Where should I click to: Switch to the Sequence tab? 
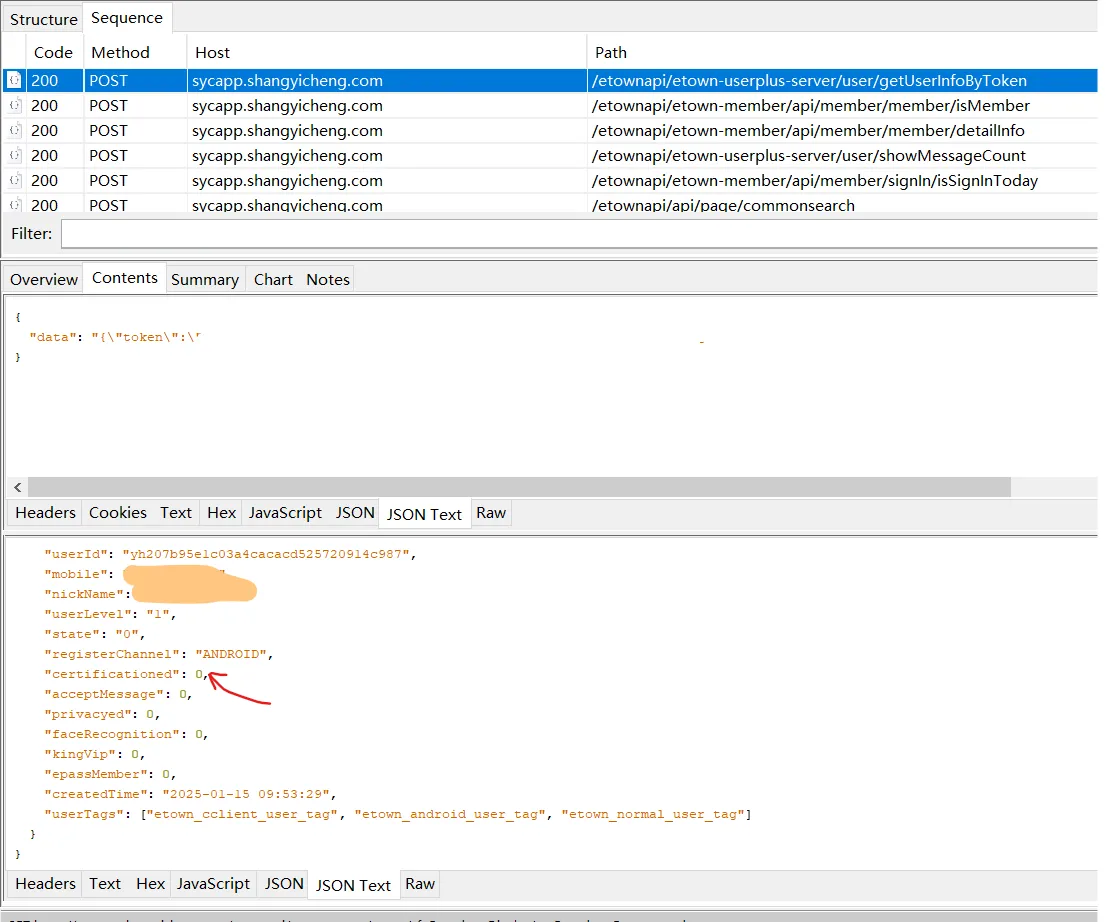pyautogui.click(x=127, y=18)
